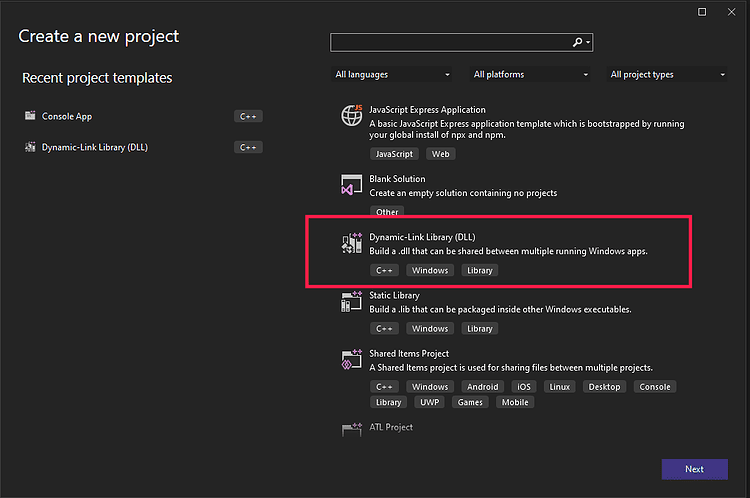Choose Static Library template title

(395, 296)
